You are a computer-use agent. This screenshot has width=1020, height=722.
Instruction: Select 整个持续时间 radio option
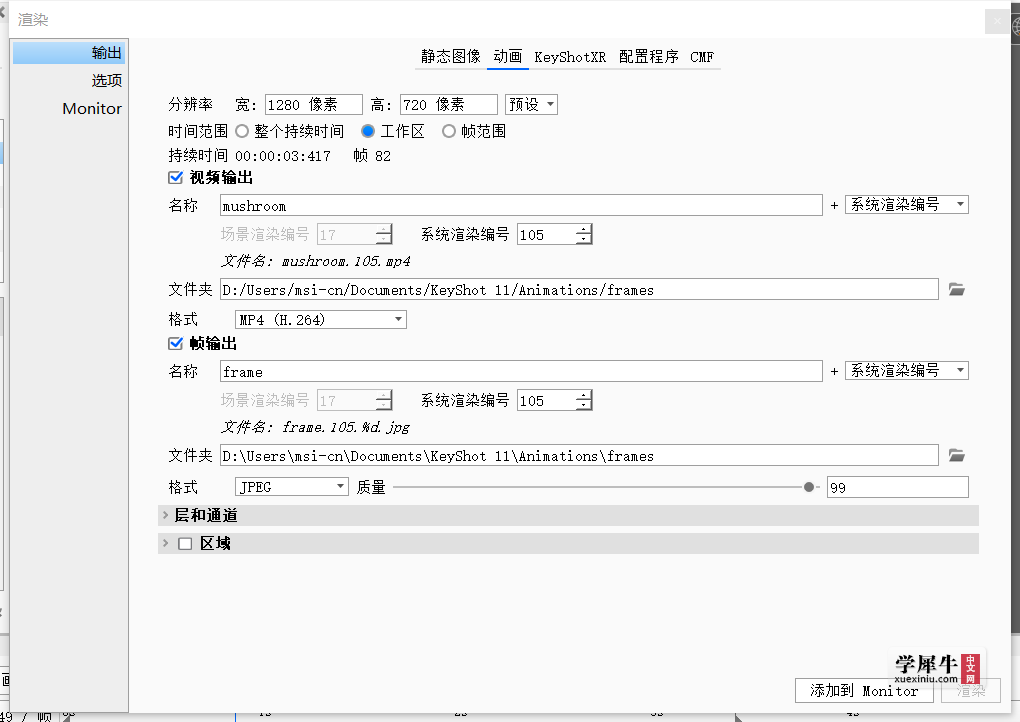pos(242,131)
